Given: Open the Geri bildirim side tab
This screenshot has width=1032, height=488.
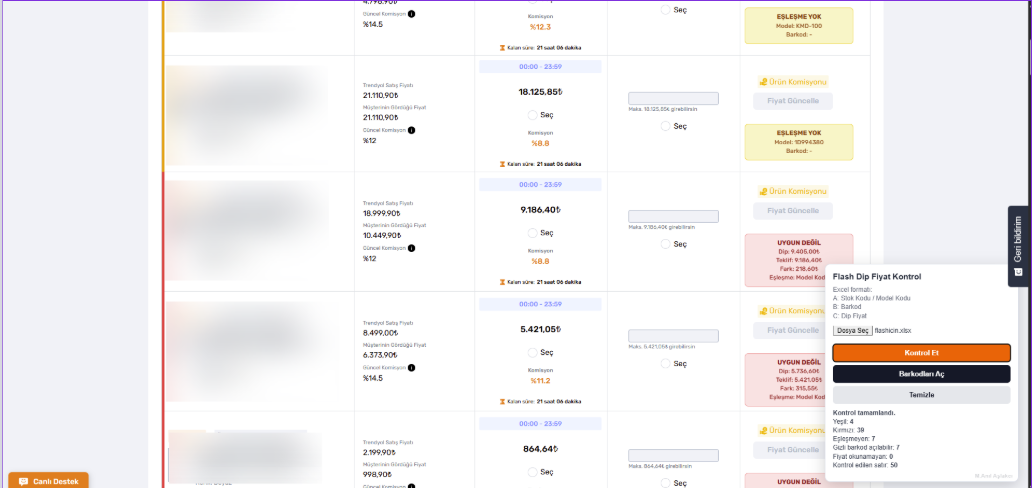Looking at the screenshot, I should [x=1018, y=246].
